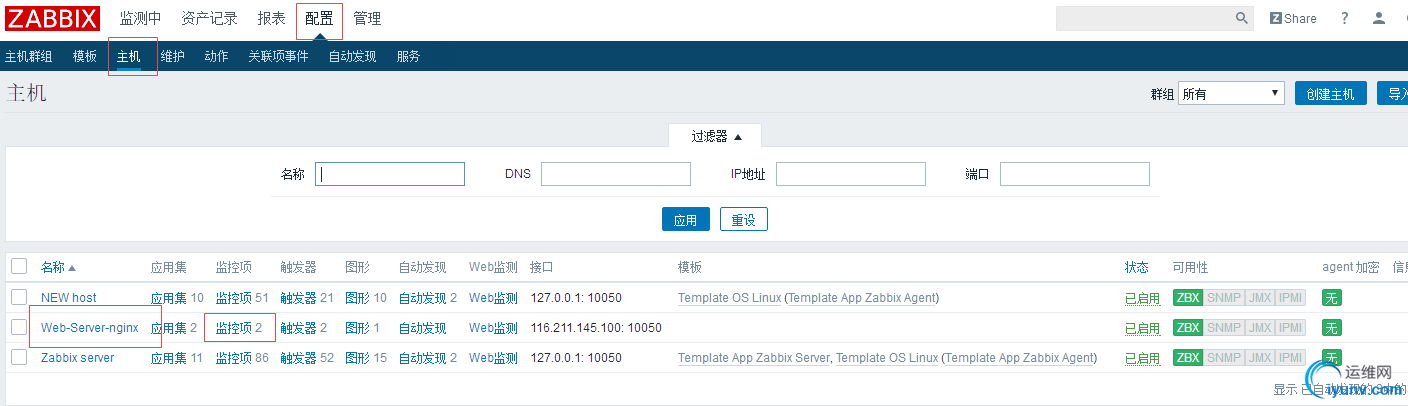Viewport: 1408px width, 406px height.
Task: Tick checkbox for Zabbix server
Action: (x=19, y=357)
